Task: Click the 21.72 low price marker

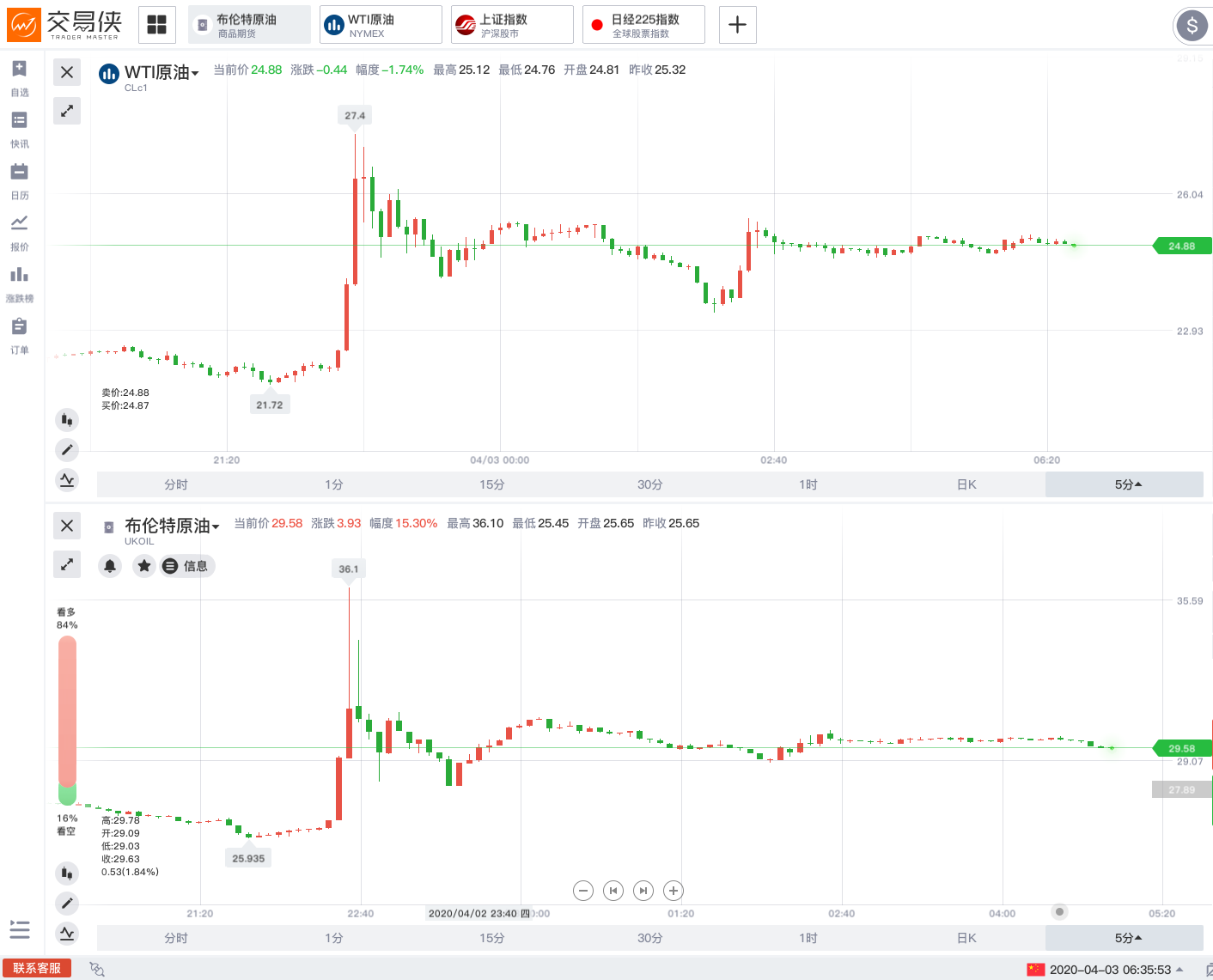Action: coord(270,405)
